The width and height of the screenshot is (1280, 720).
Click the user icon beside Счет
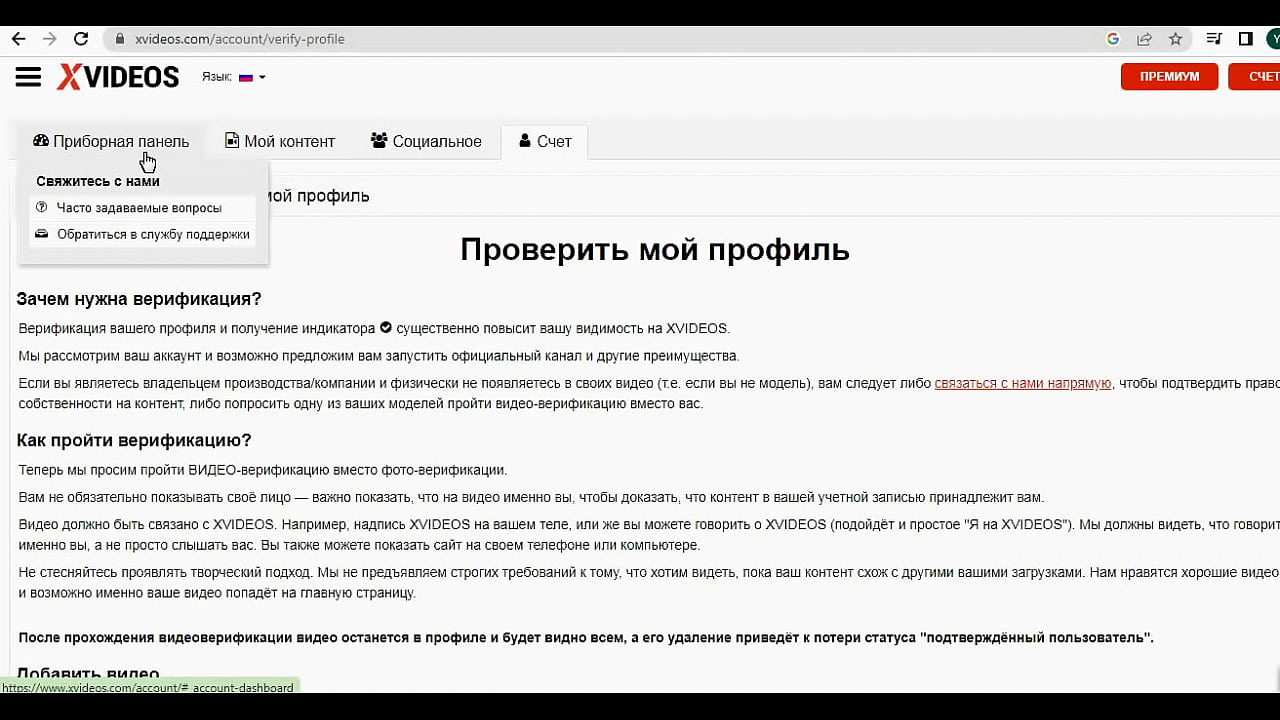(525, 141)
